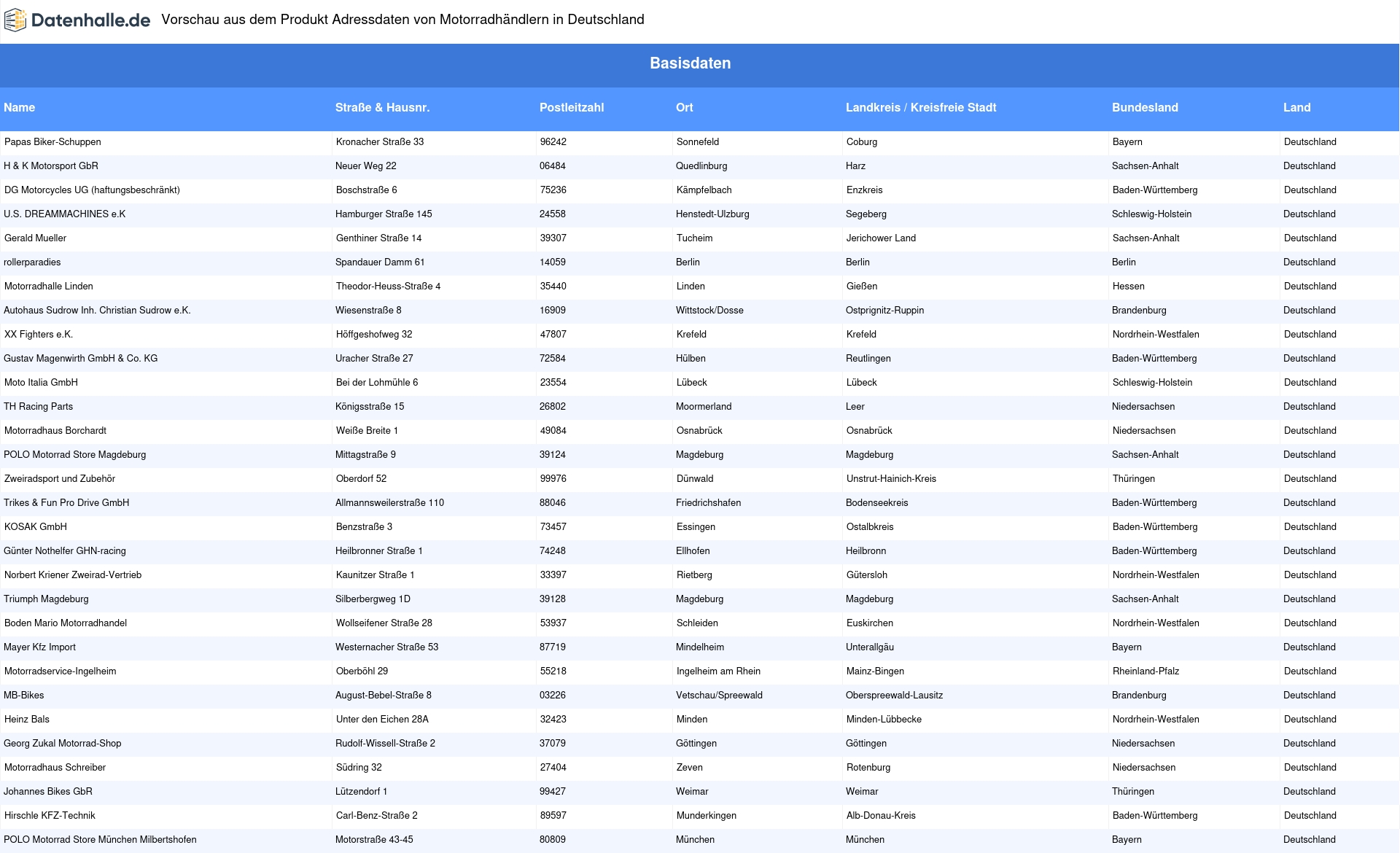Select the H & K Motorsport GbR cell
Image resolution: width=1400 pixels, height=853 pixels.
(x=51, y=166)
